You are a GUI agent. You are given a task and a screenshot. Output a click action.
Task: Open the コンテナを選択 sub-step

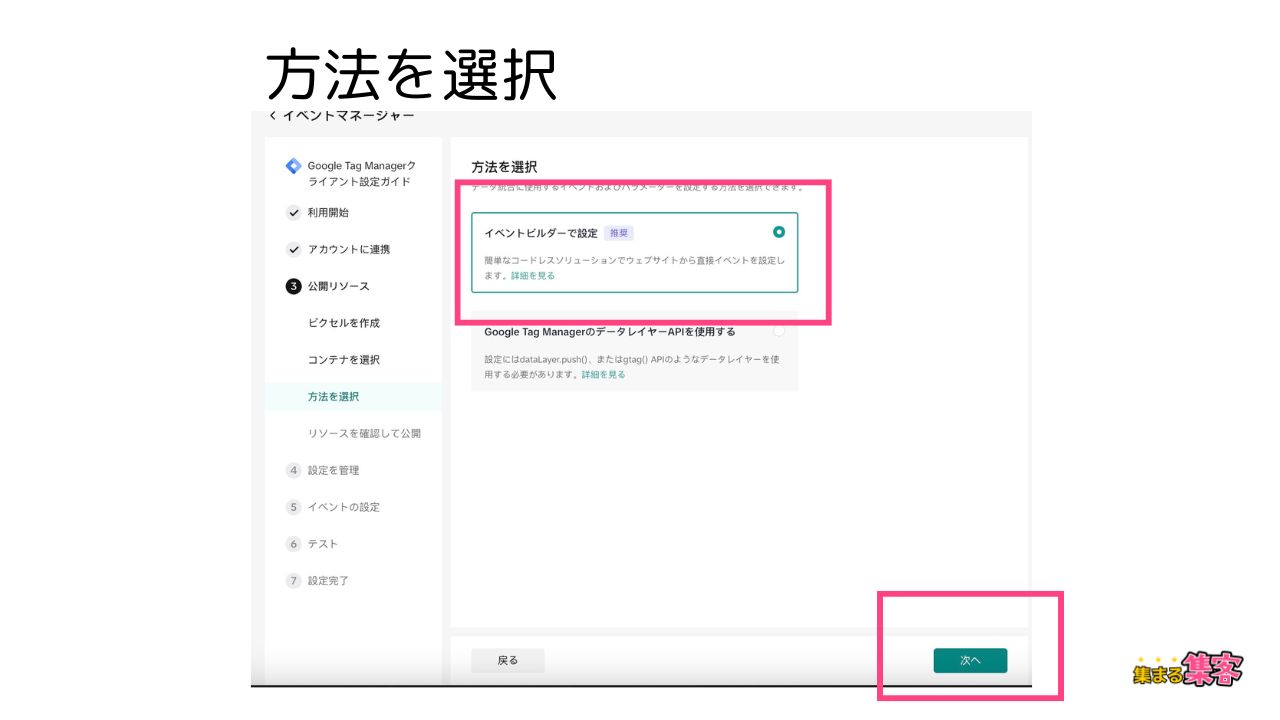[344, 360]
